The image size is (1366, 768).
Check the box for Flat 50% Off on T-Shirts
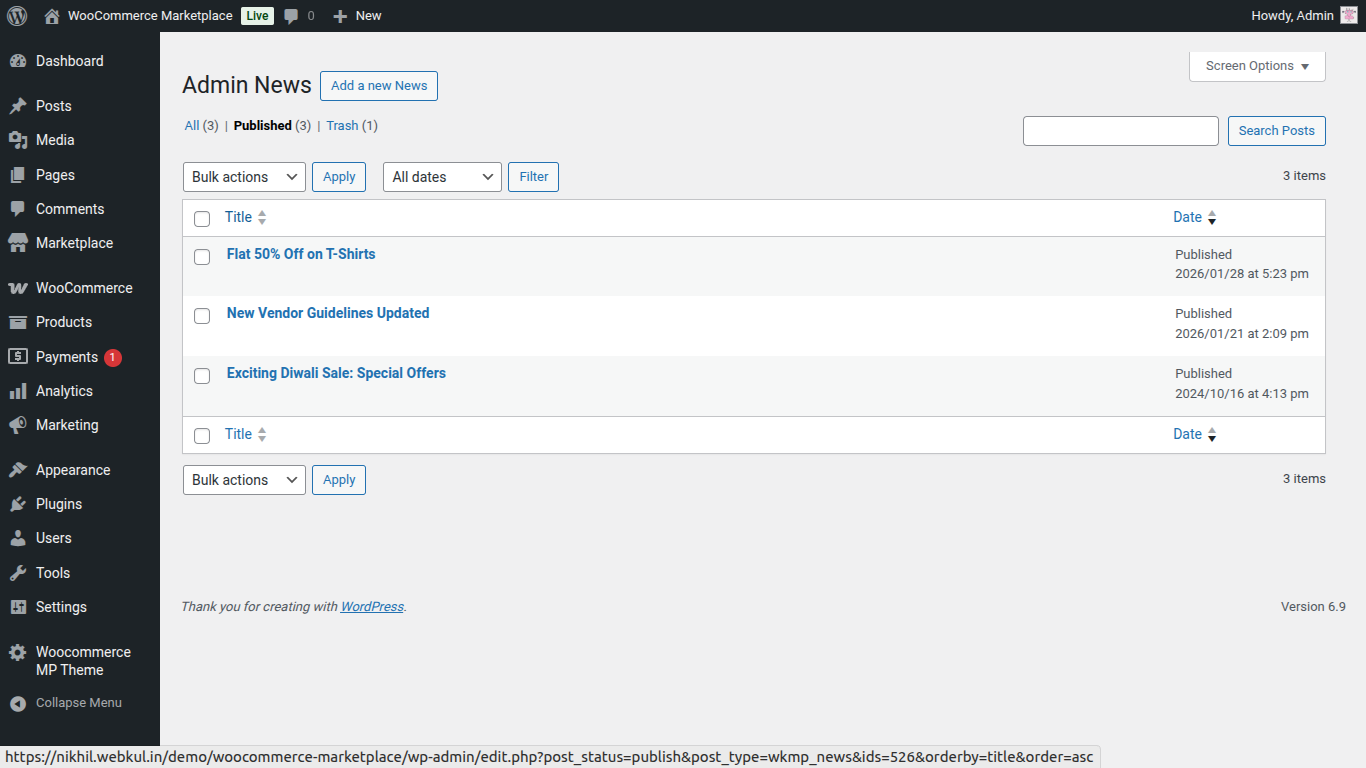[202, 257]
